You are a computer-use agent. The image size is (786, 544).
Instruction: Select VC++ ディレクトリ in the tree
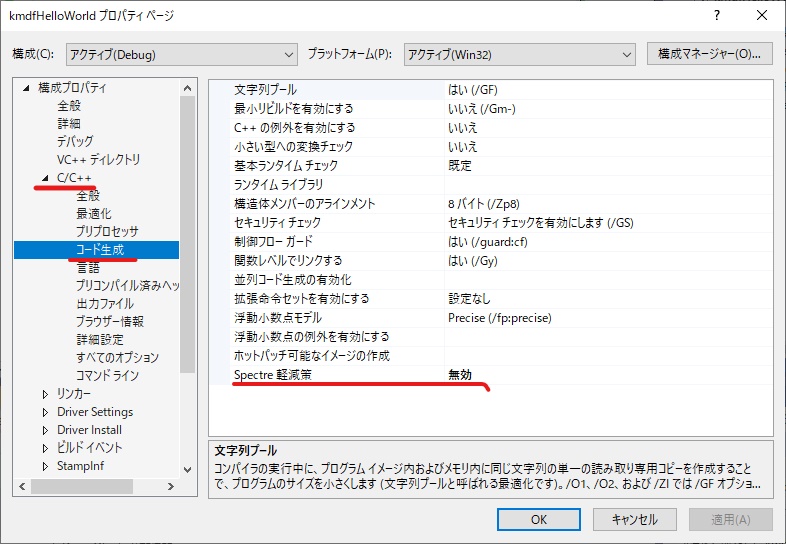99,159
